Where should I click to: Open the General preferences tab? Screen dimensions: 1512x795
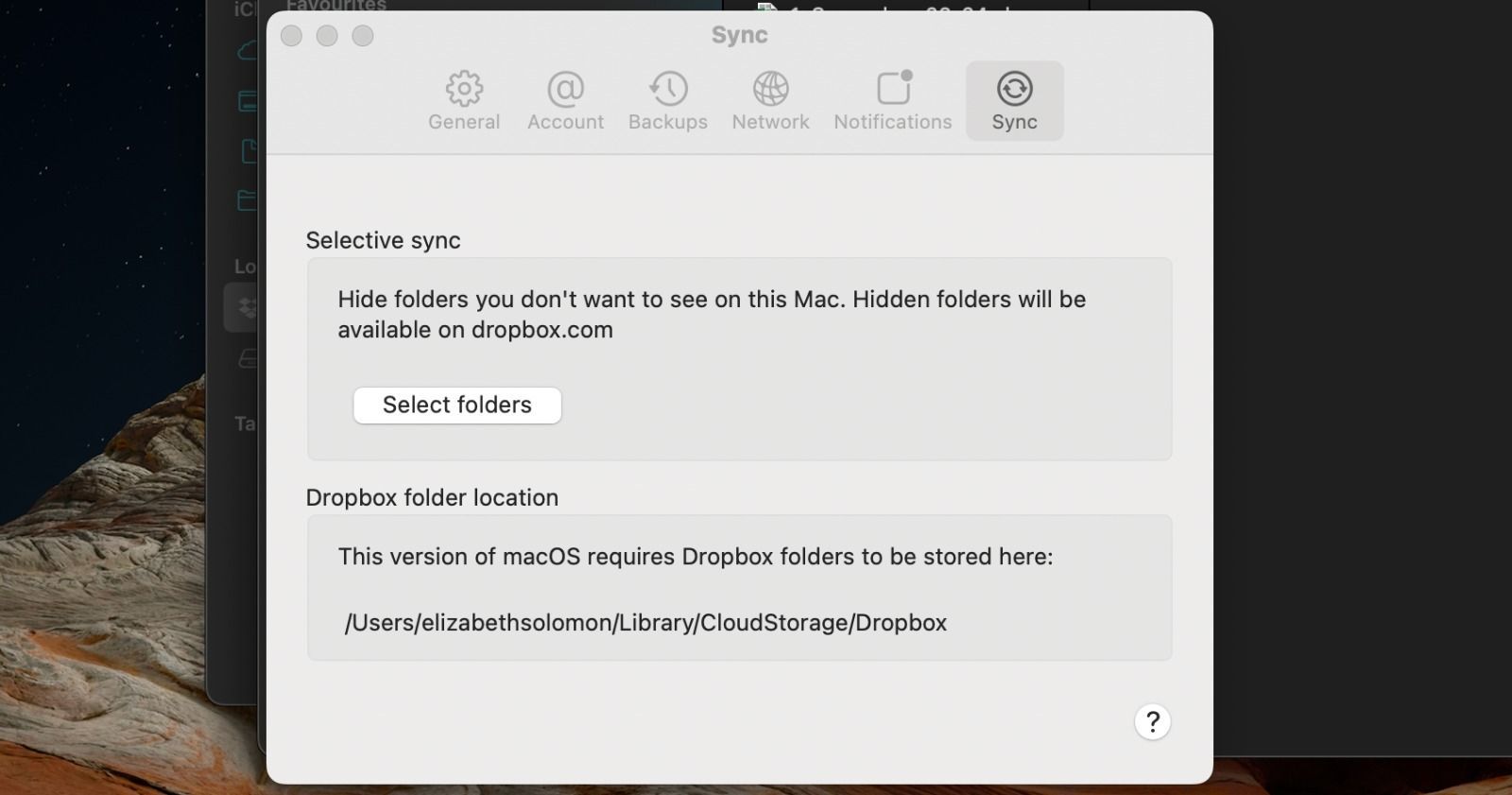coord(464,101)
